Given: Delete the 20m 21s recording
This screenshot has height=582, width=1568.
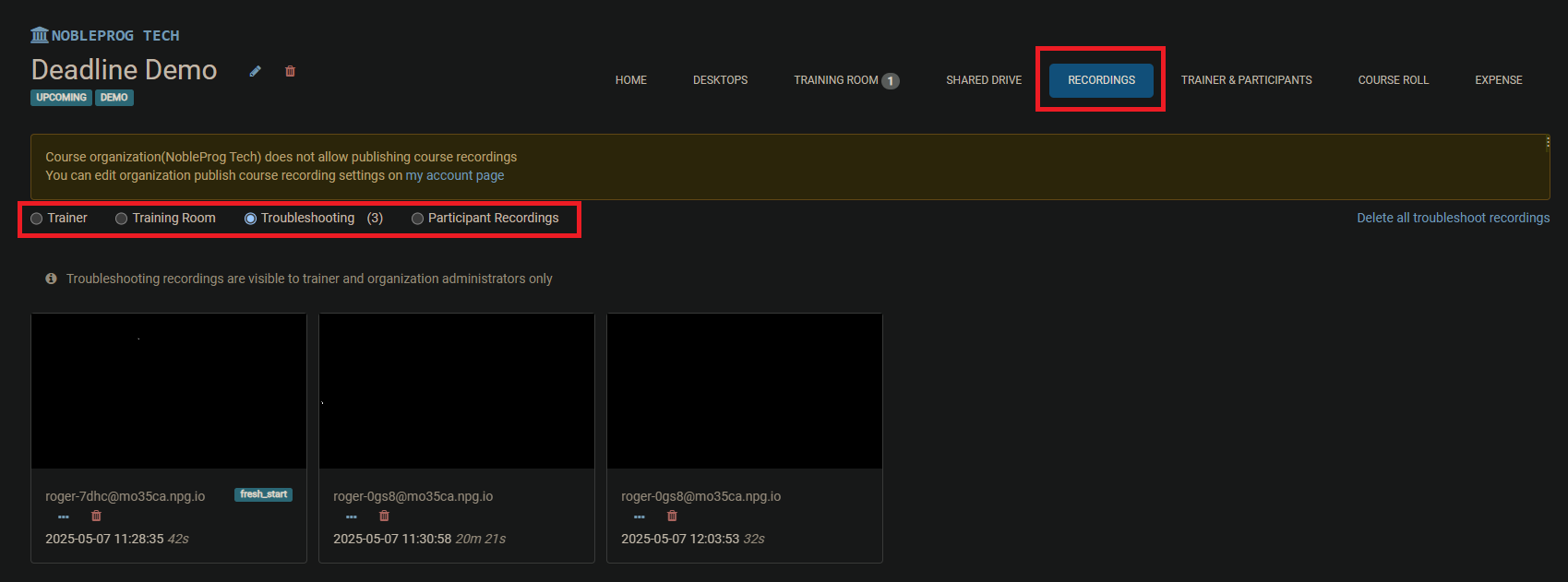Looking at the screenshot, I should pyautogui.click(x=384, y=517).
